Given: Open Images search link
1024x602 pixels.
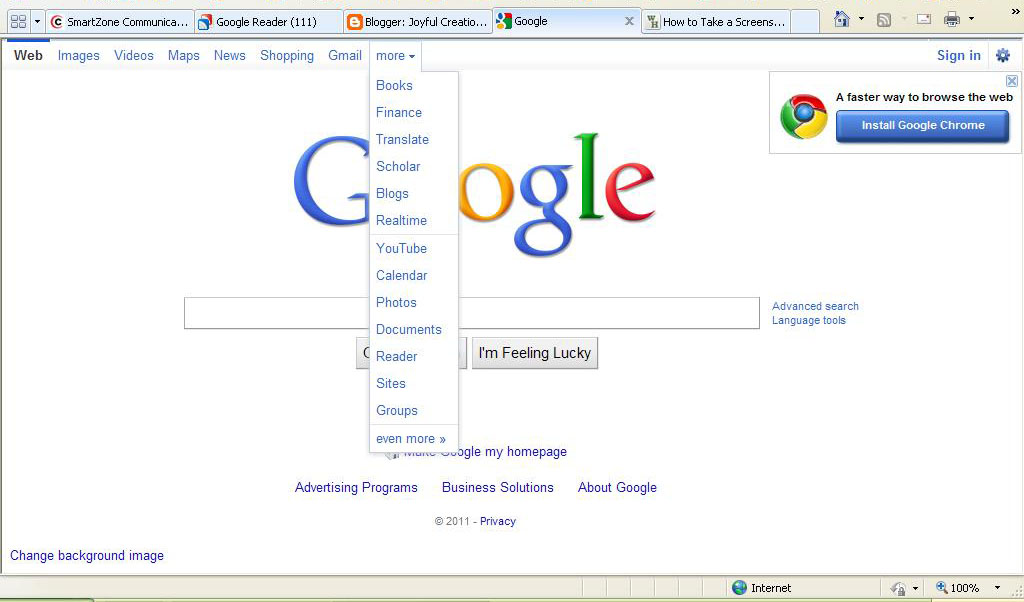Looking at the screenshot, I should pyautogui.click(x=78, y=55).
